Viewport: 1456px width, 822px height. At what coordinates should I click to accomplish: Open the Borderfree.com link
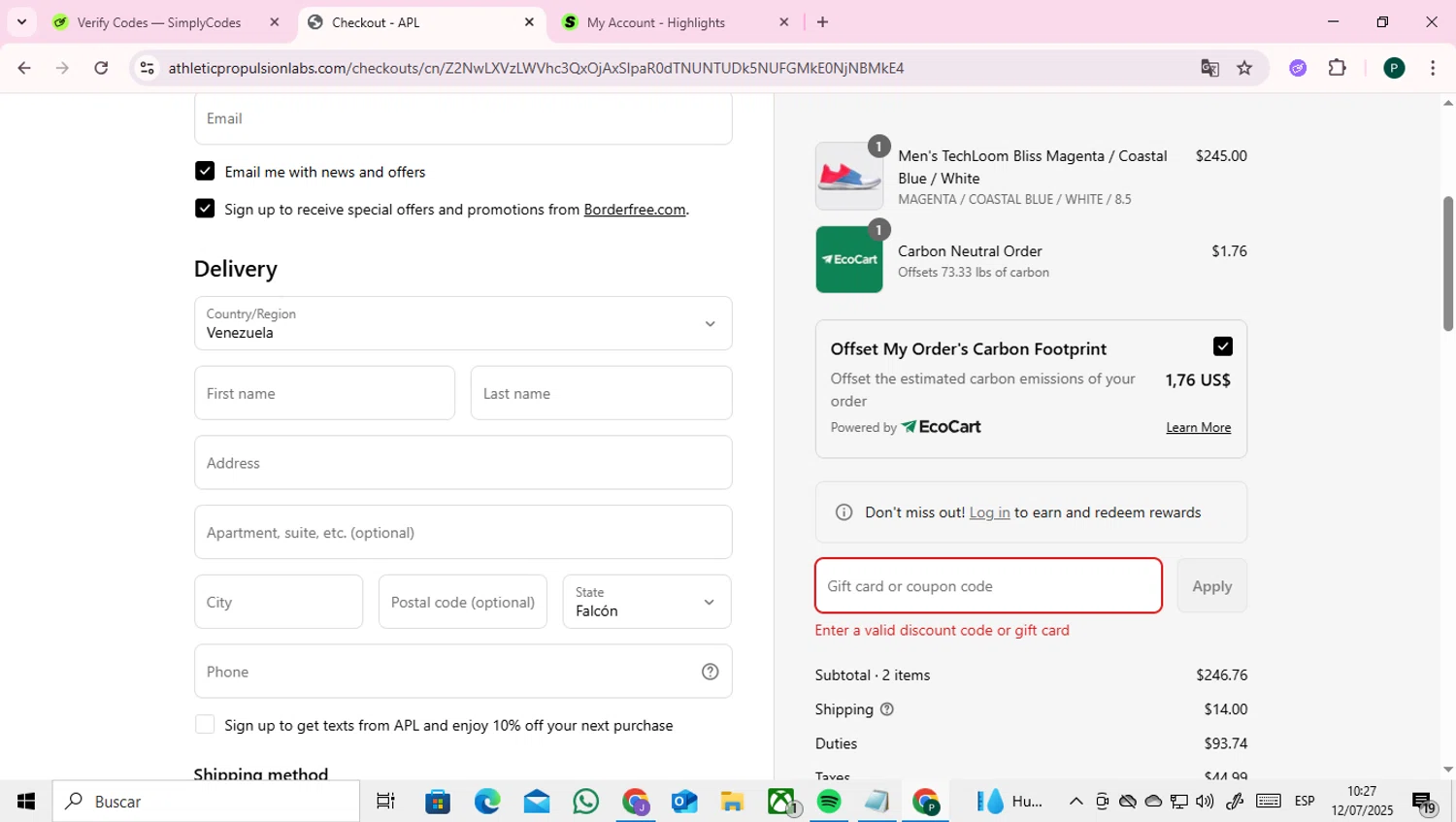click(635, 210)
